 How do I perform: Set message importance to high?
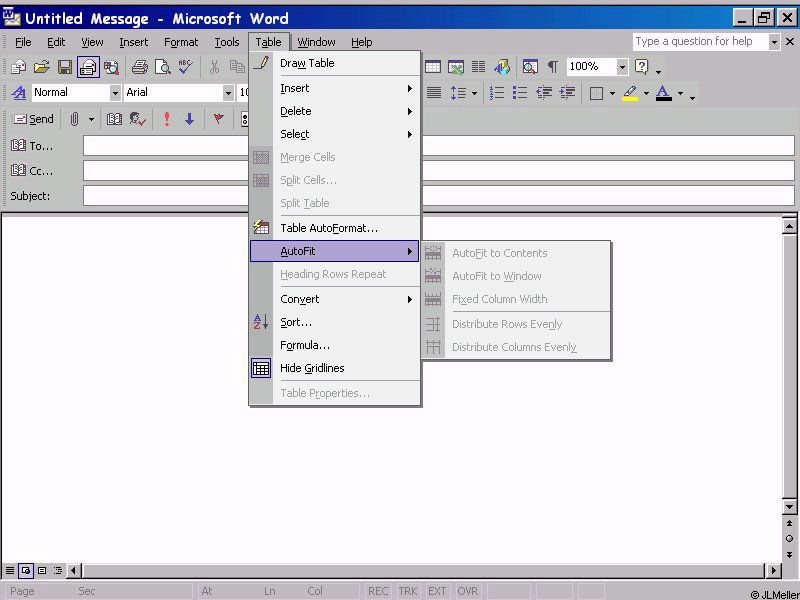point(166,119)
